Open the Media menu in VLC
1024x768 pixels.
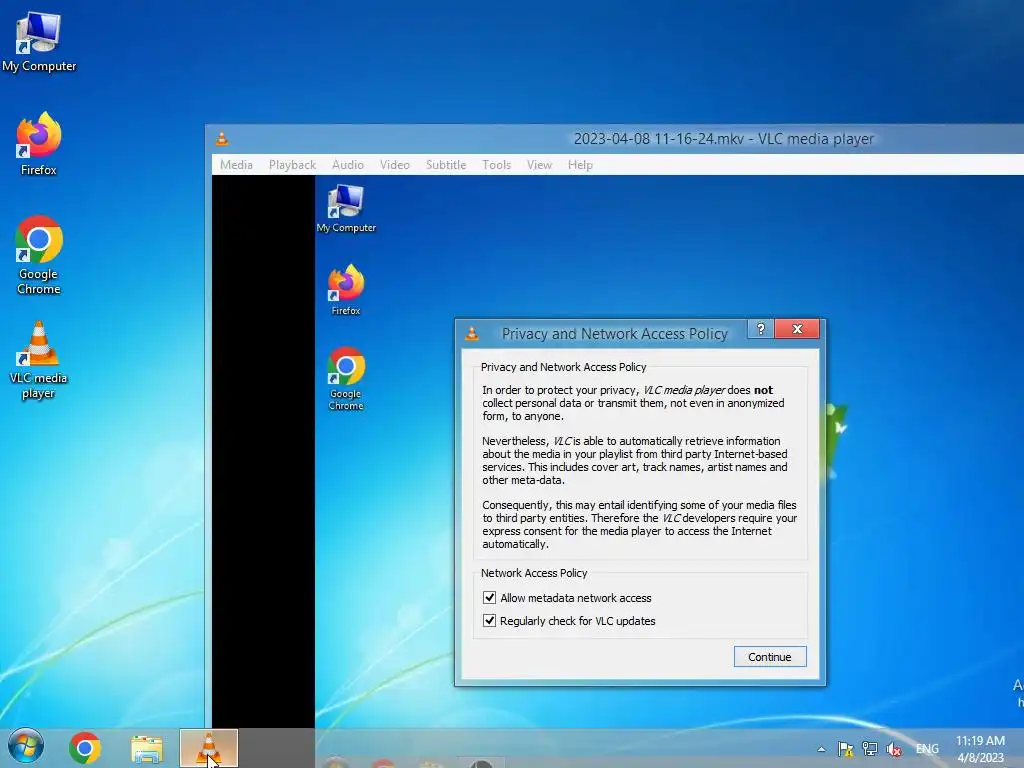[236, 165]
